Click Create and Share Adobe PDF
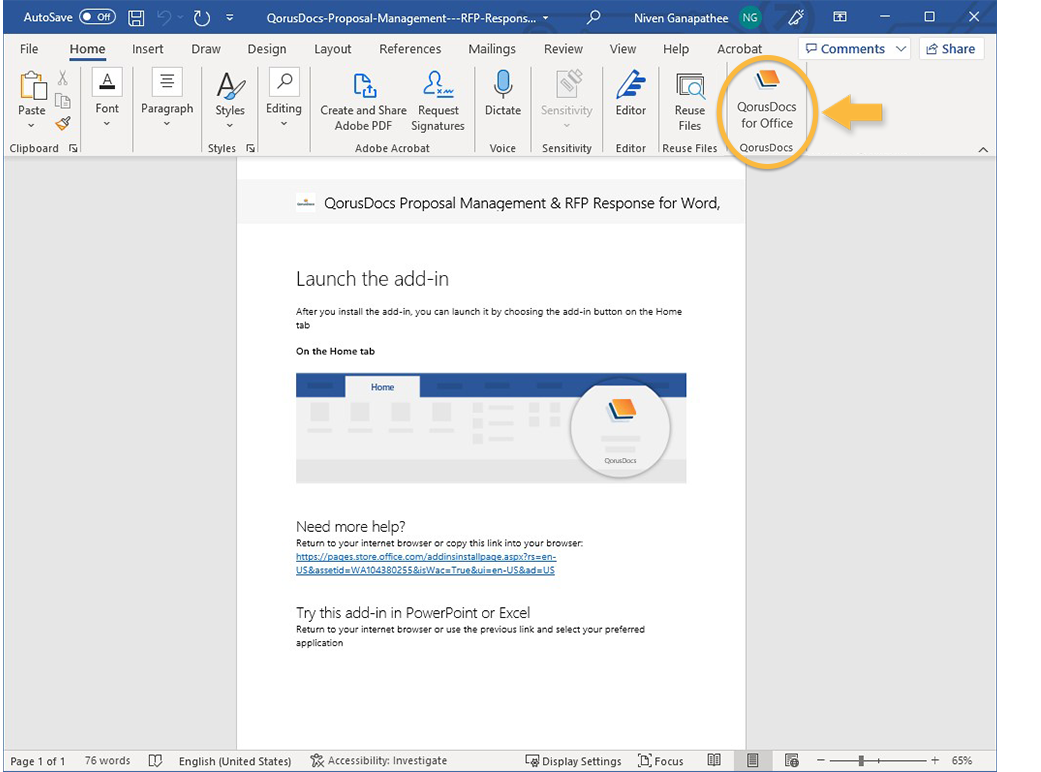Viewport: 1041px width, 772px height. (363, 102)
